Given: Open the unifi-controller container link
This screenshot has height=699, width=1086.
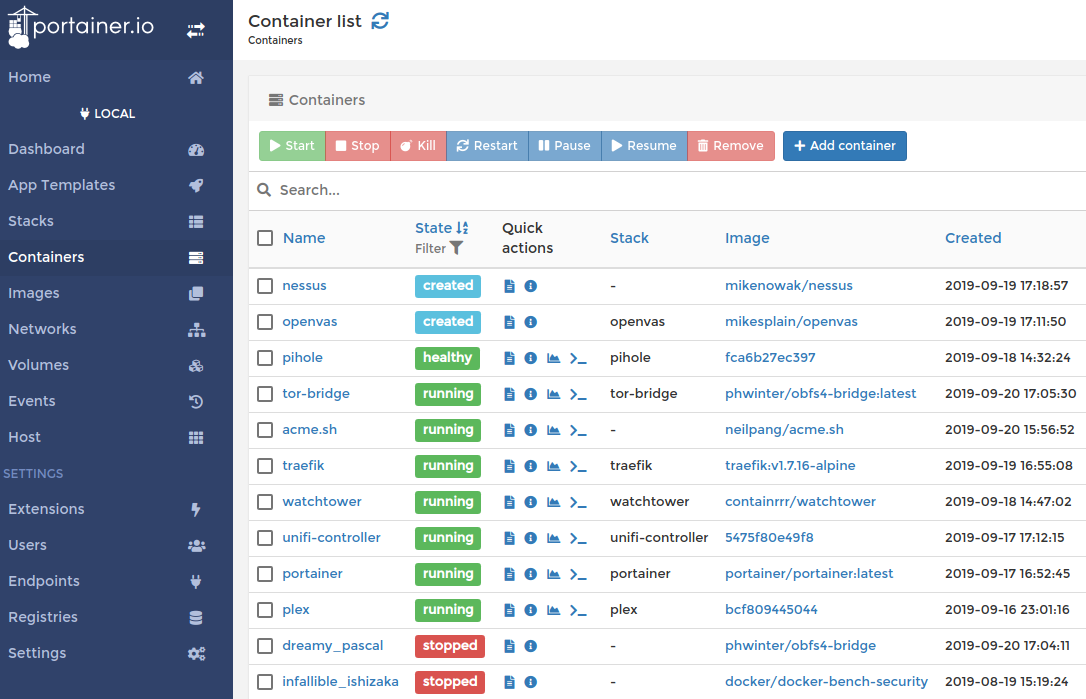Looking at the screenshot, I should pyautogui.click(x=331, y=538).
